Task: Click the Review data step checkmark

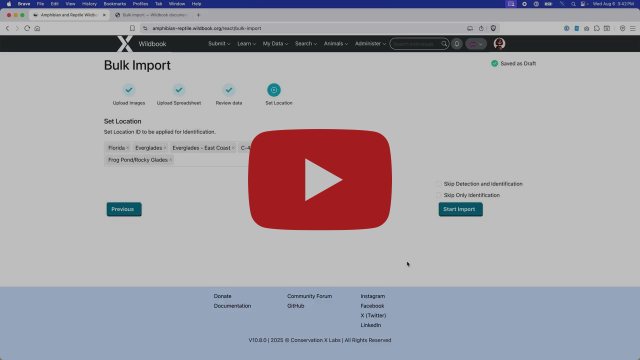Action: point(229,90)
